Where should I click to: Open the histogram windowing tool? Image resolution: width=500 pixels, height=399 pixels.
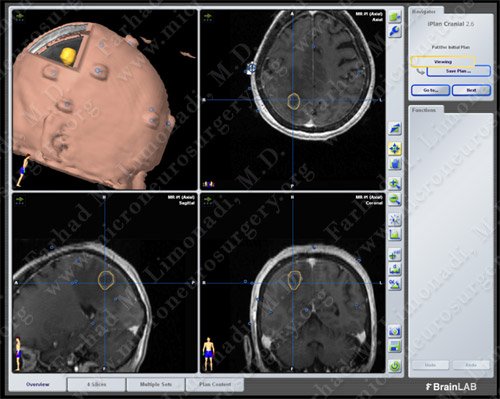coord(395,234)
